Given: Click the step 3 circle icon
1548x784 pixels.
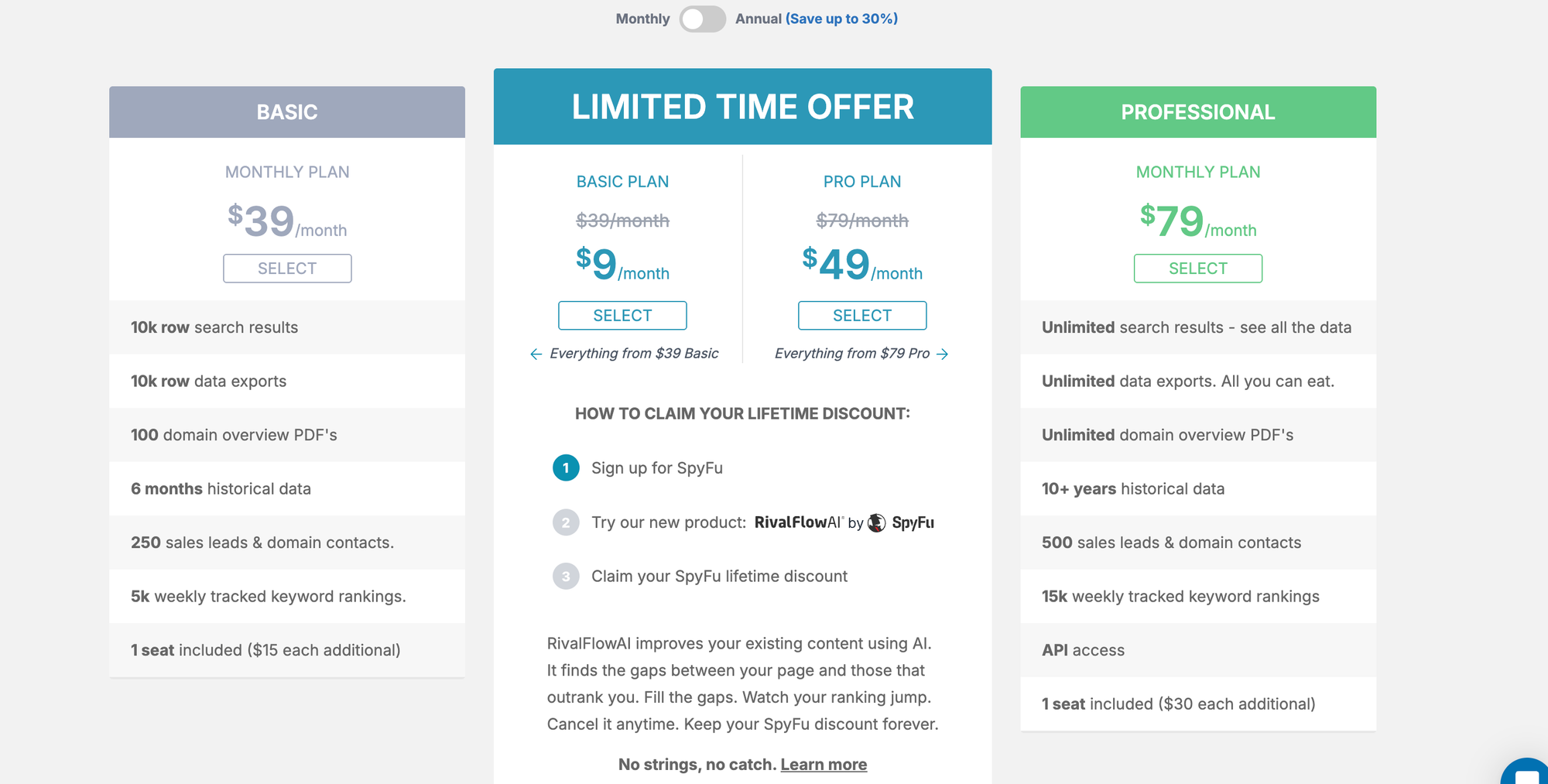Looking at the screenshot, I should coord(566,576).
